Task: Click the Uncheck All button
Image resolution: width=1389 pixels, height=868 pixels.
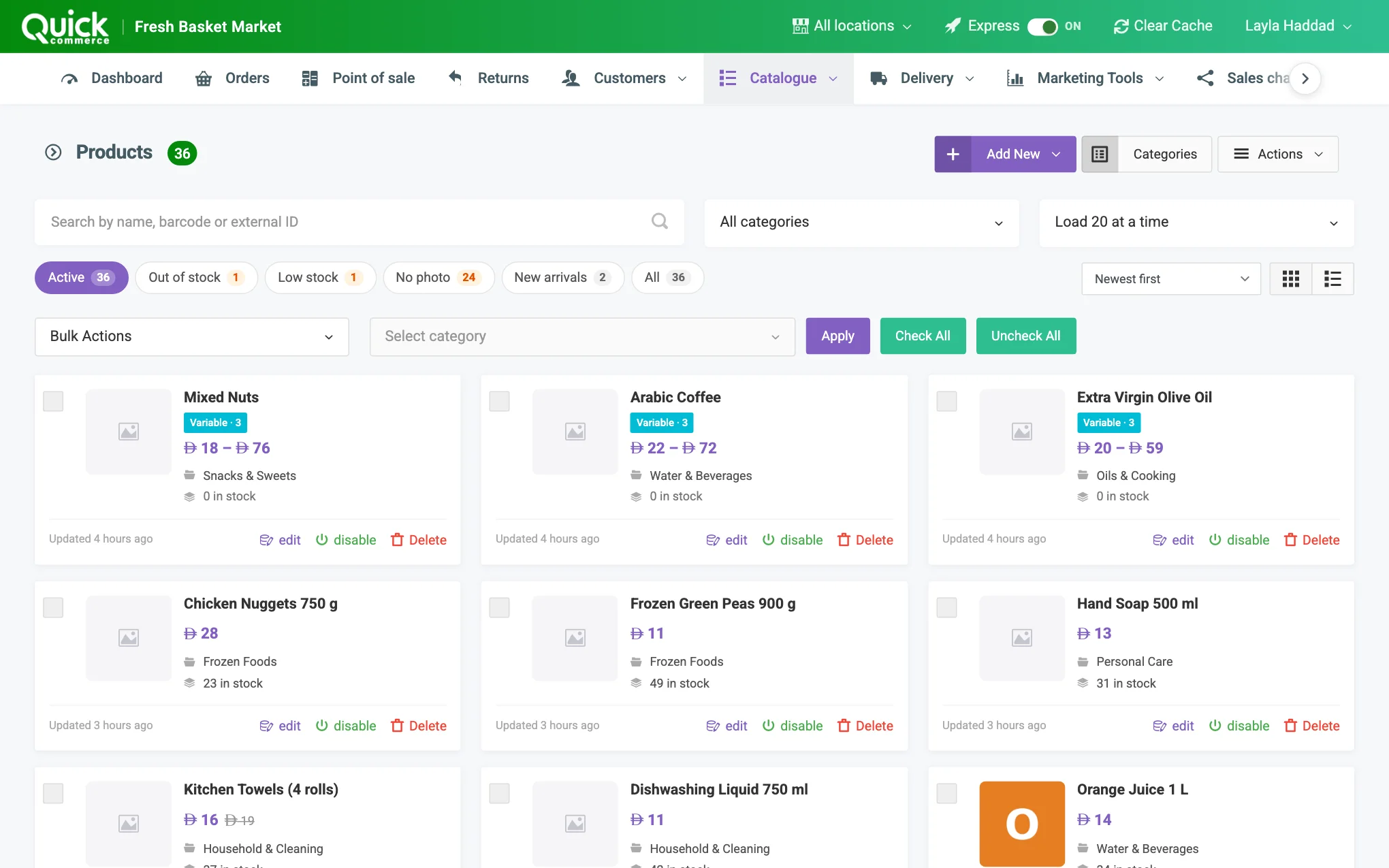Action: point(1025,336)
